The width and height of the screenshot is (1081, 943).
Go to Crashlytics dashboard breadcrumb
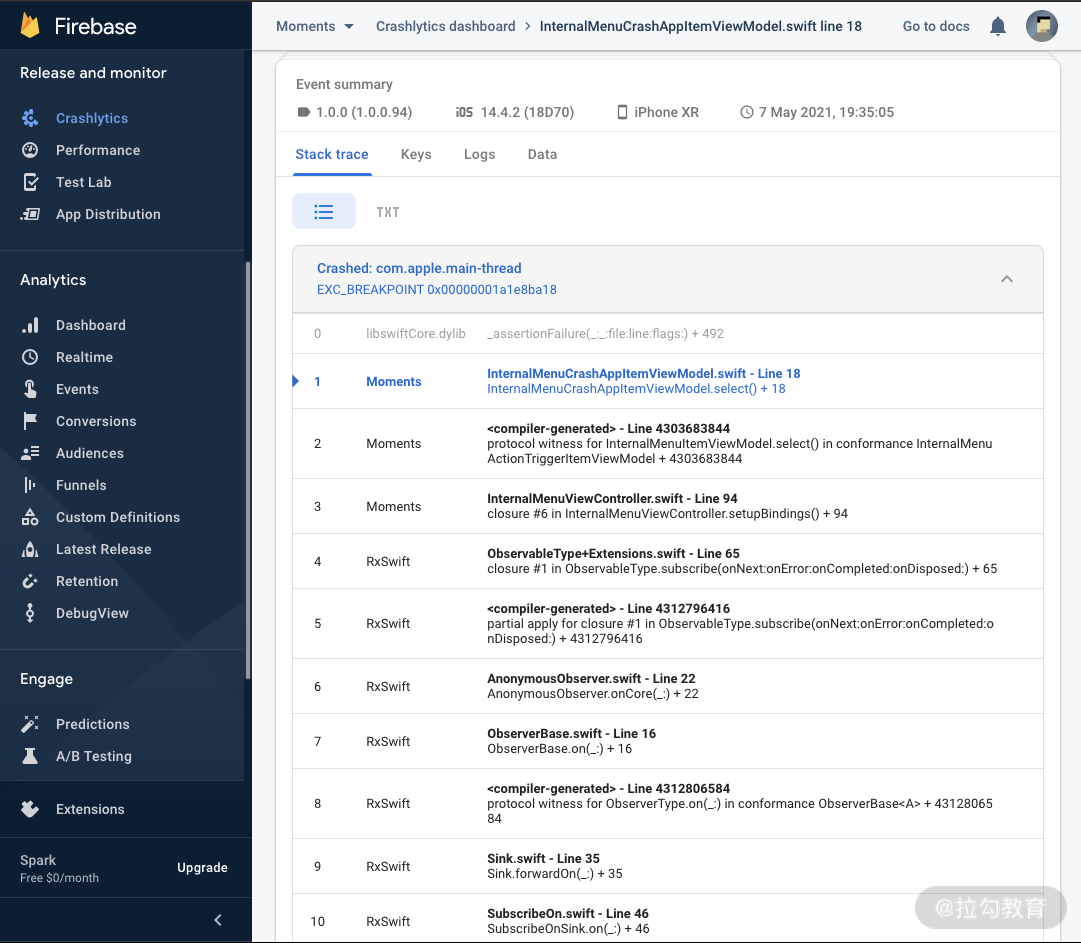[x=445, y=26]
